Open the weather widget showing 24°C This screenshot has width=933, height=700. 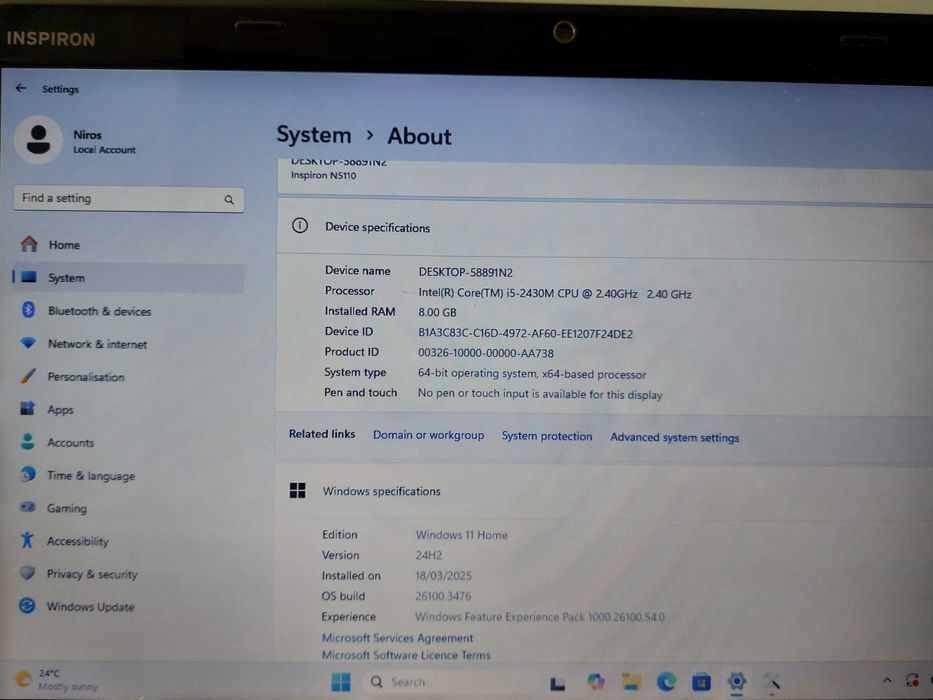click(57, 680)
